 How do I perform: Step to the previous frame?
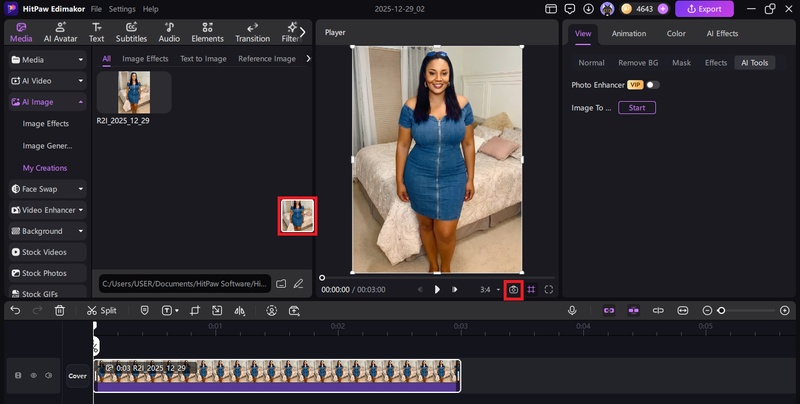tap(420, 289)
